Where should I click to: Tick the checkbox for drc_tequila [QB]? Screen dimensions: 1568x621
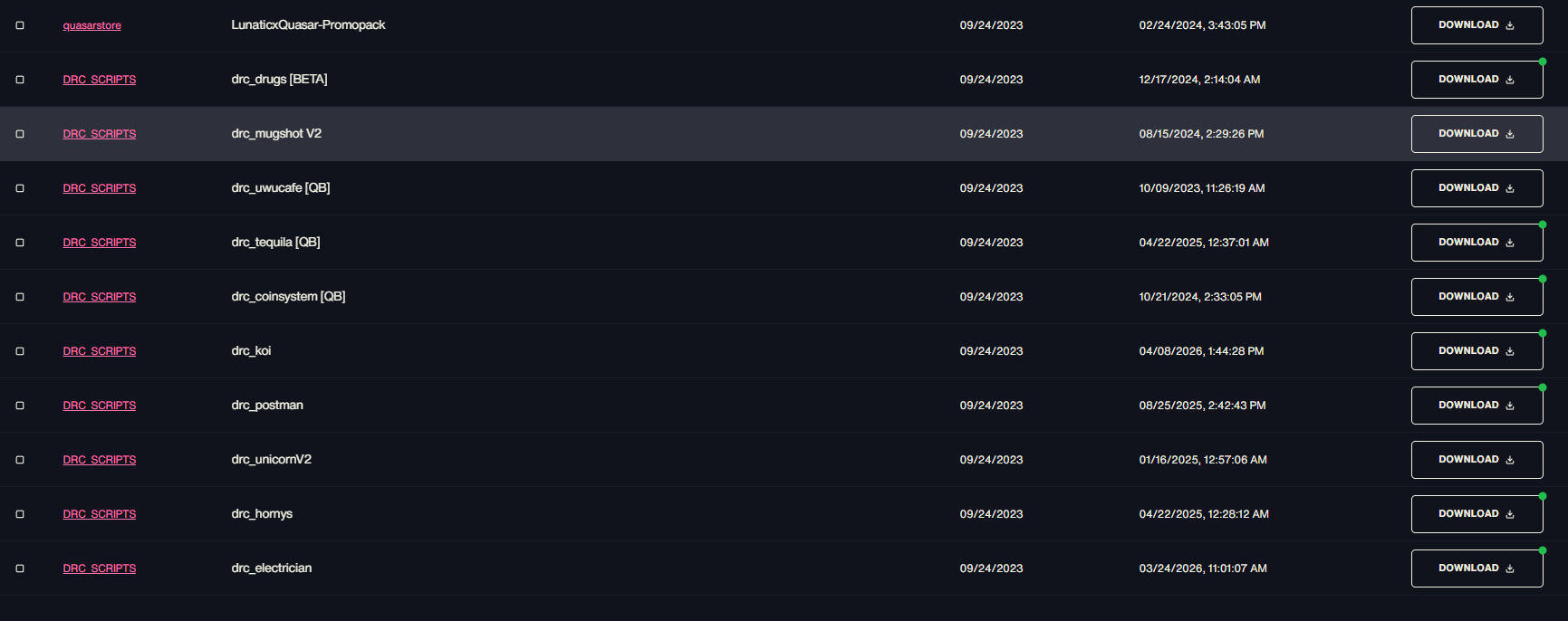(x=20, y=243)
